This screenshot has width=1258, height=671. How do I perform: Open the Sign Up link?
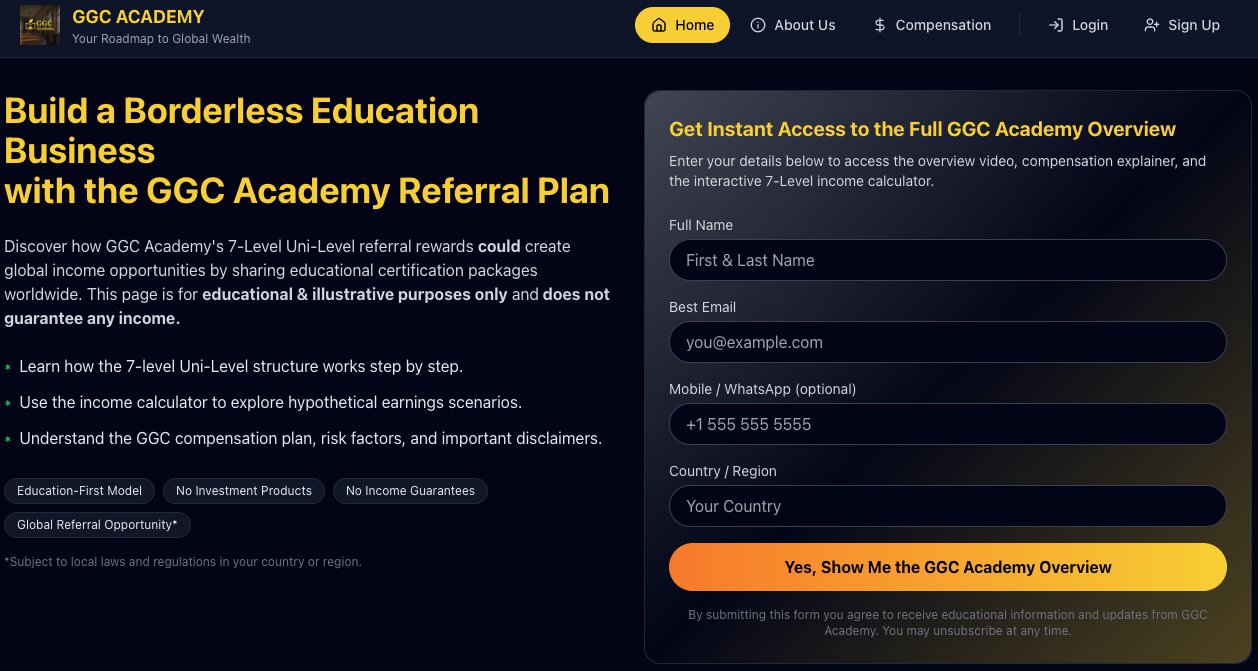[x=1193, y=25]
